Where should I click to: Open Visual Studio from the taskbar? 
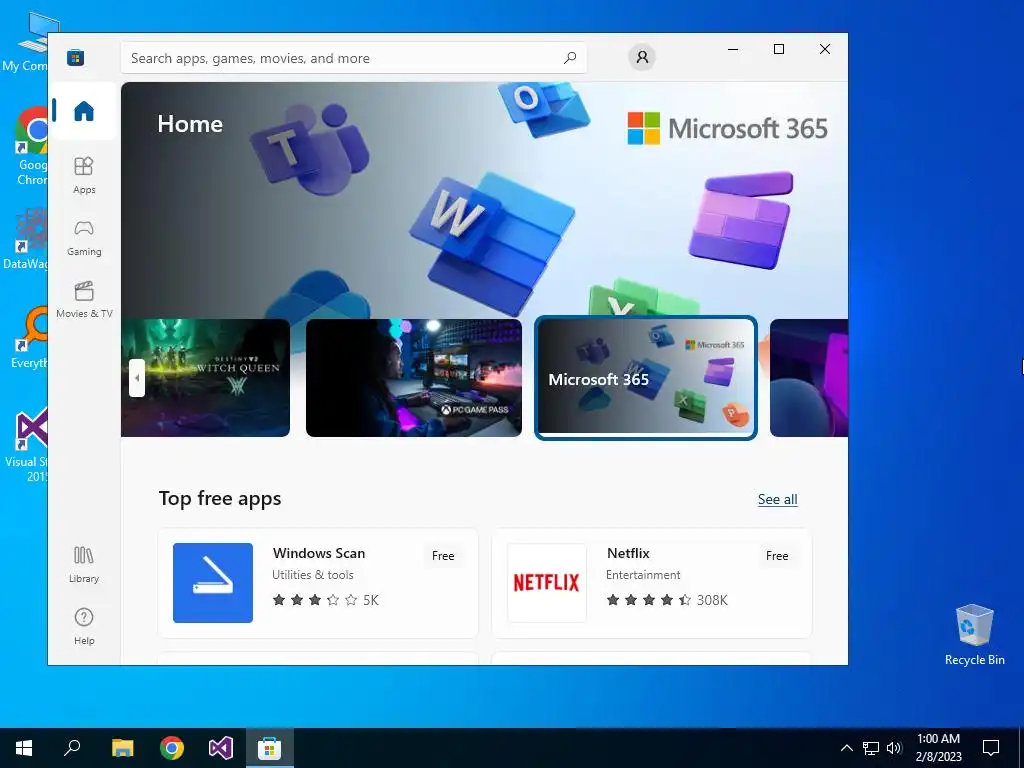pyautogui.click(x=221, y=748)
